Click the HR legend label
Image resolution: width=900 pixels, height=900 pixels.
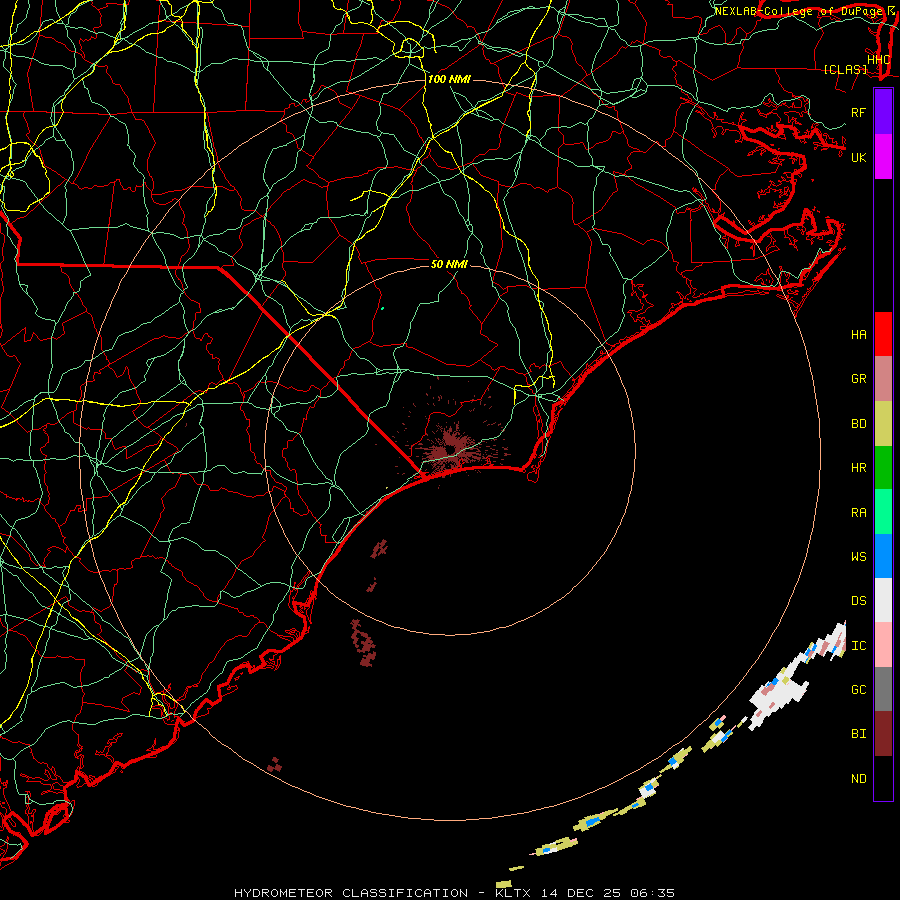click(x=858, y=468)
